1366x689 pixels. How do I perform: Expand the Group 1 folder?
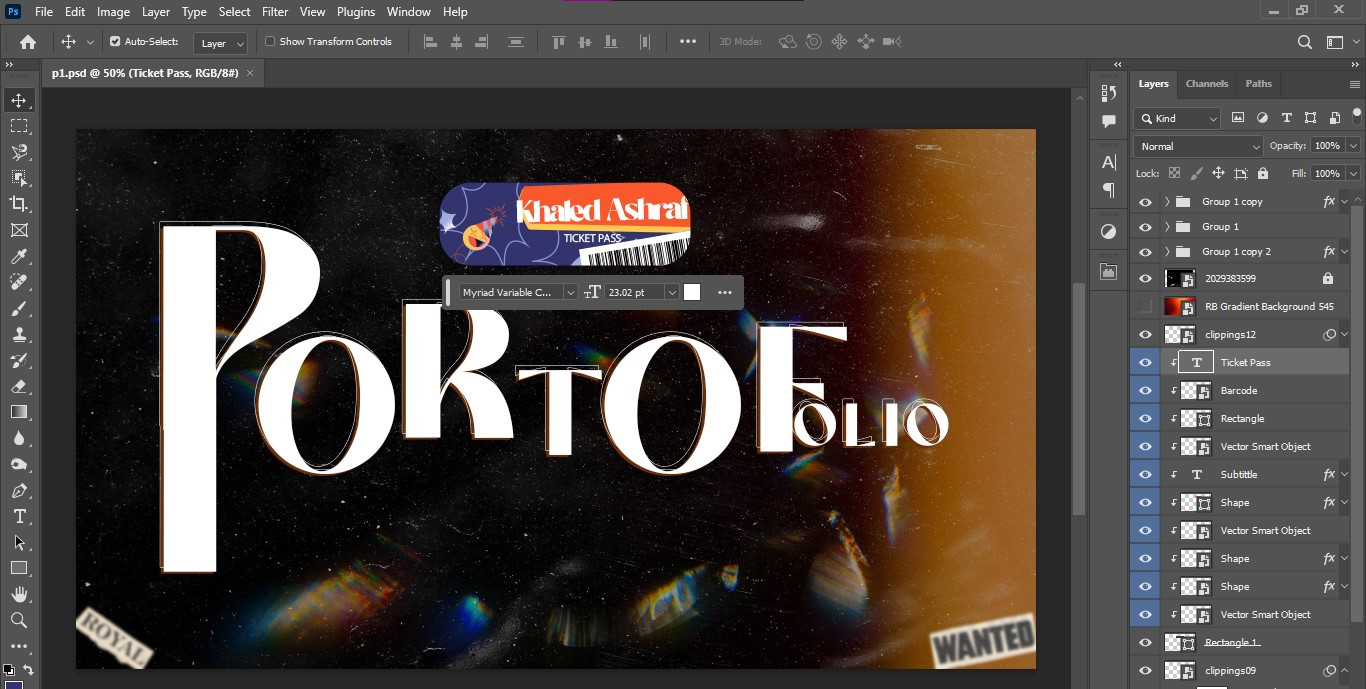(x=1167, y=227)
